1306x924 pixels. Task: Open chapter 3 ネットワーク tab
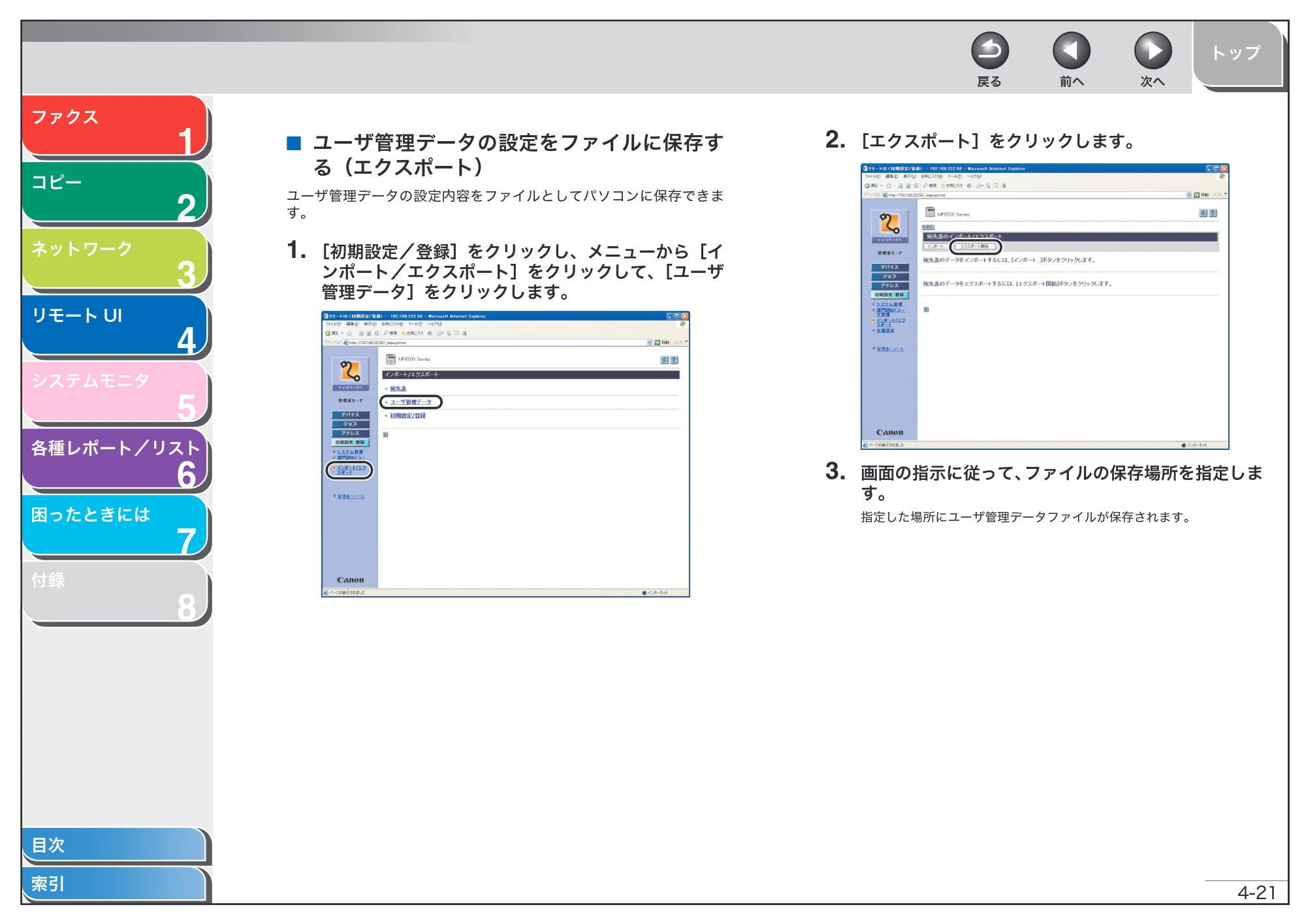[x=115, y=259]
